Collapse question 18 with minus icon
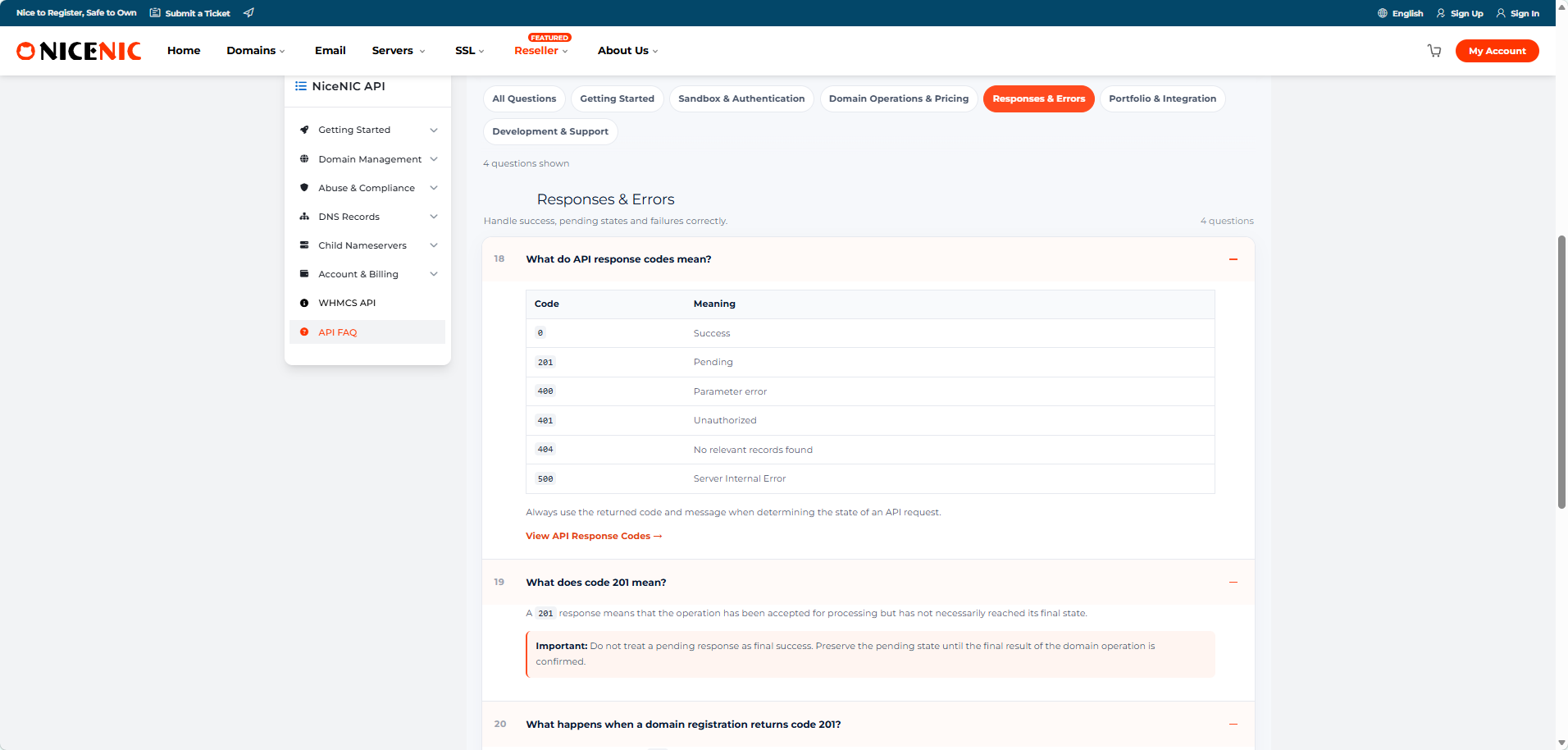 click(1233, 259)
